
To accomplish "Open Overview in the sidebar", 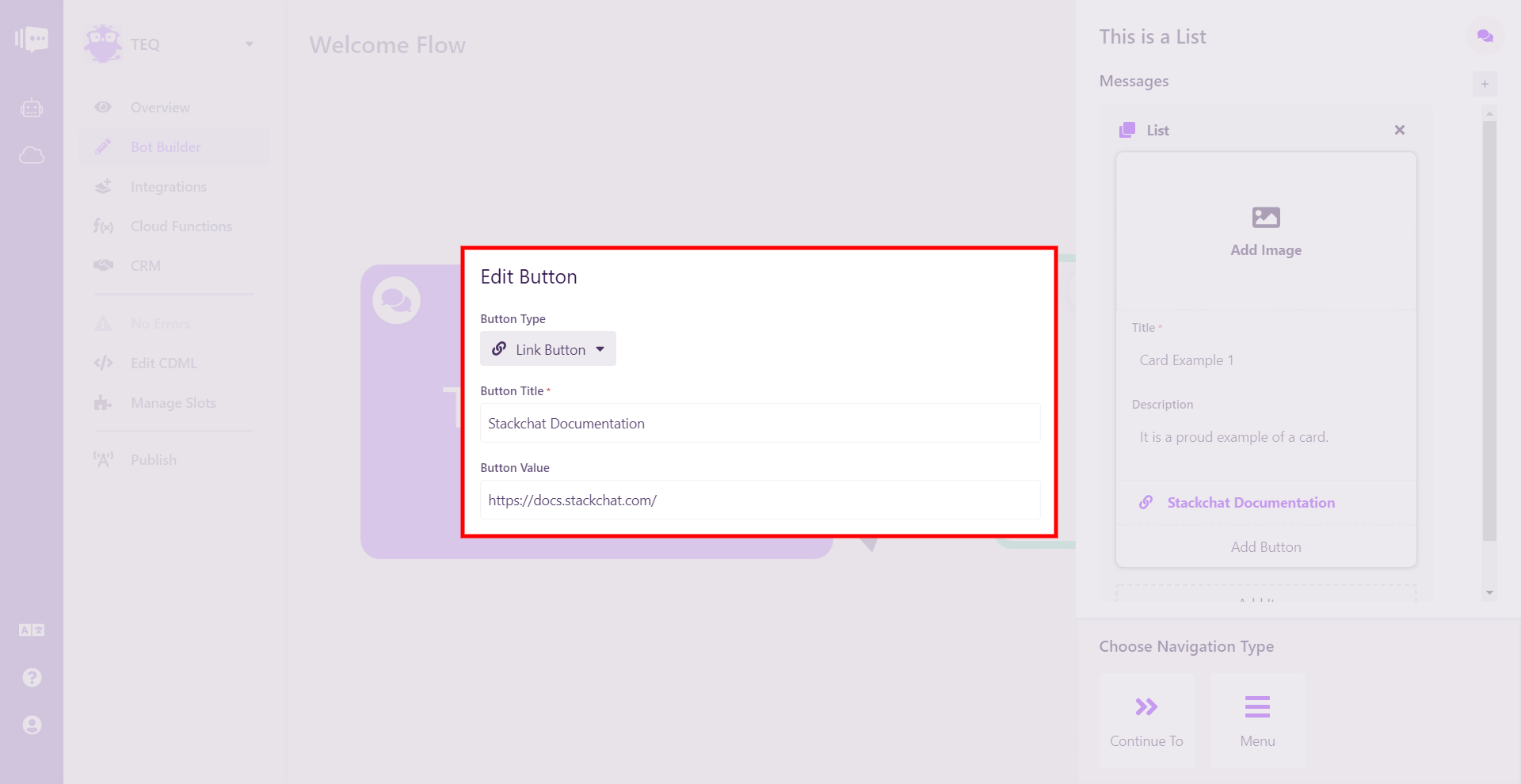I will pos(174,108).
